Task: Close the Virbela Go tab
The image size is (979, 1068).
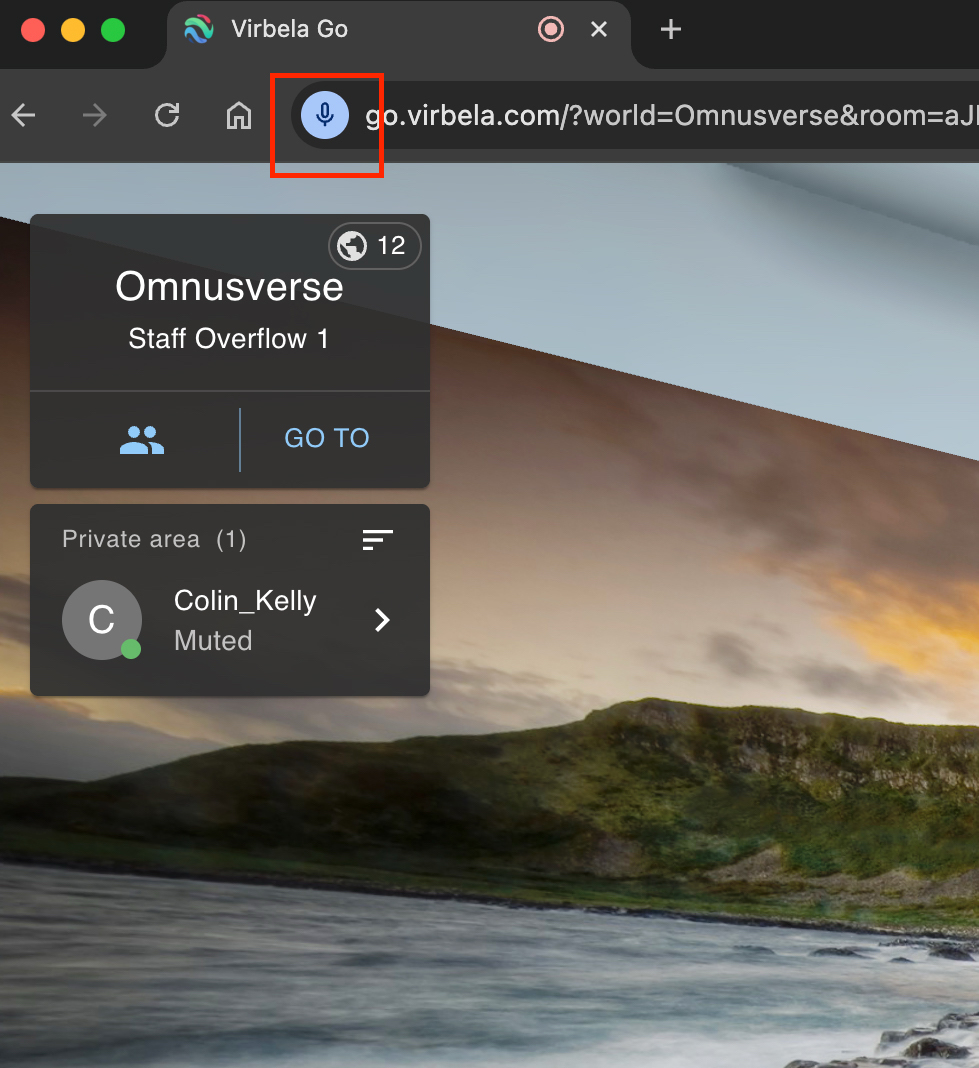Action: click(x=599, y=29)
